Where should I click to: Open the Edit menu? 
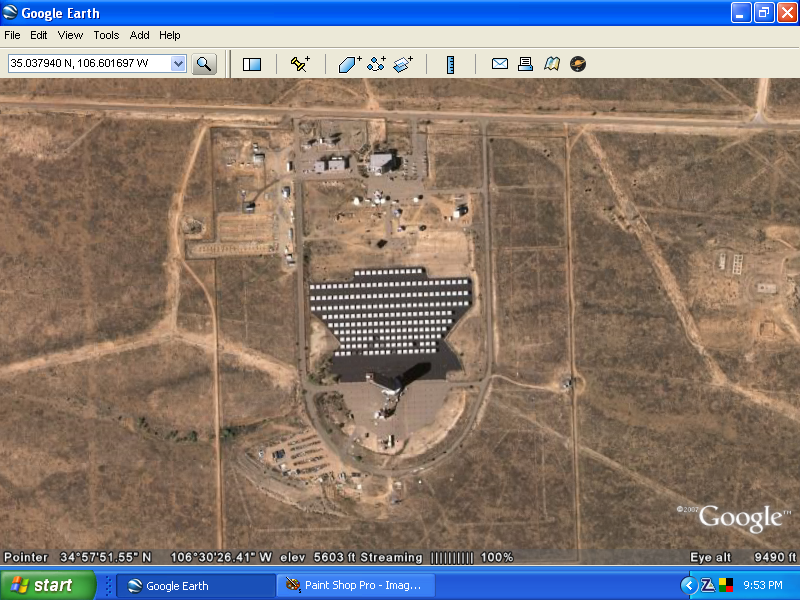(x=38, y=35)
